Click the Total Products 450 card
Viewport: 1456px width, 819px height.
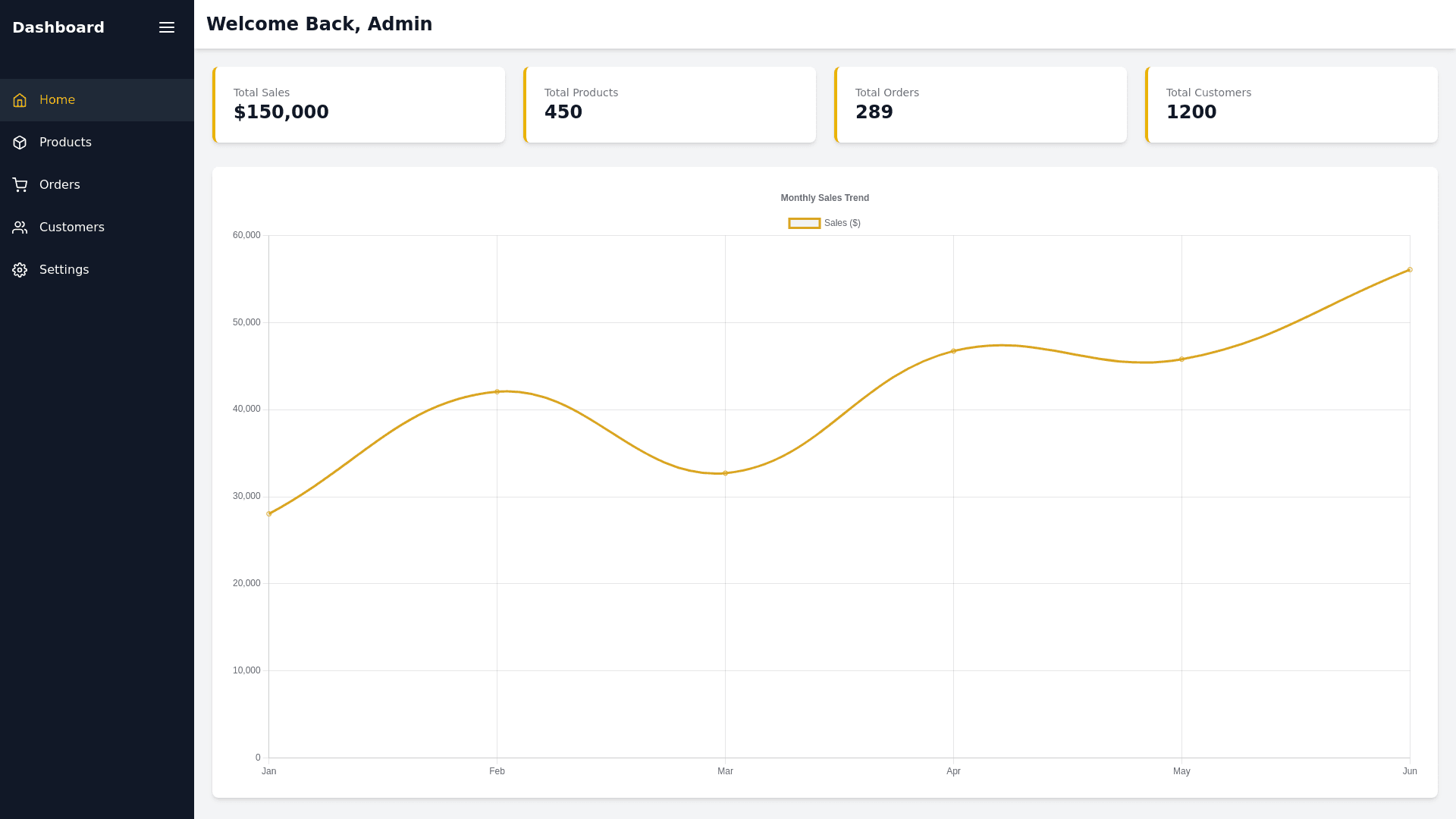click(x=670, y=105)
